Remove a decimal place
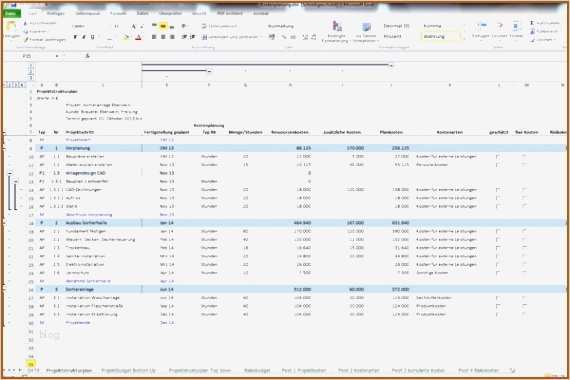The height and width of the screenshot is (380, 570). [x=313, y=37]
